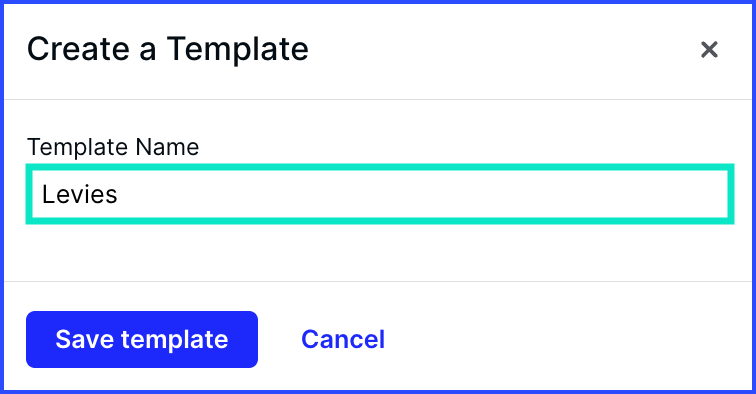Activate the Template Name text box
The image size is (756, 394).
380,194
